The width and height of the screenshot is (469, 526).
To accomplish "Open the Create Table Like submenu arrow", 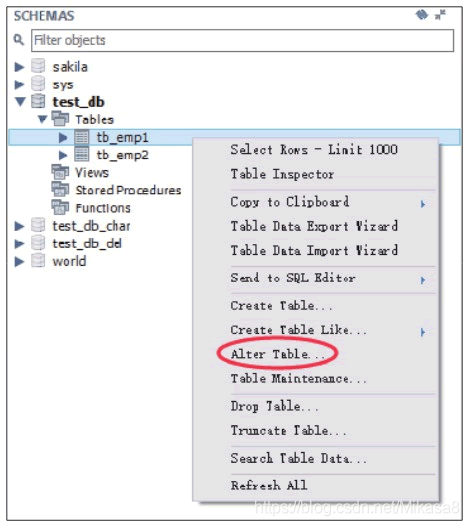I will (423, 332).
